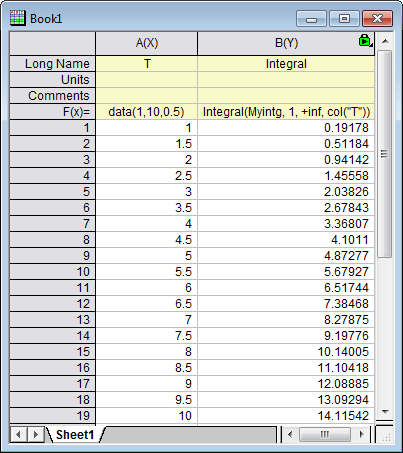This screenshot has width=403, height=453.
Task: Select row header 19
Action: point(53,416)
